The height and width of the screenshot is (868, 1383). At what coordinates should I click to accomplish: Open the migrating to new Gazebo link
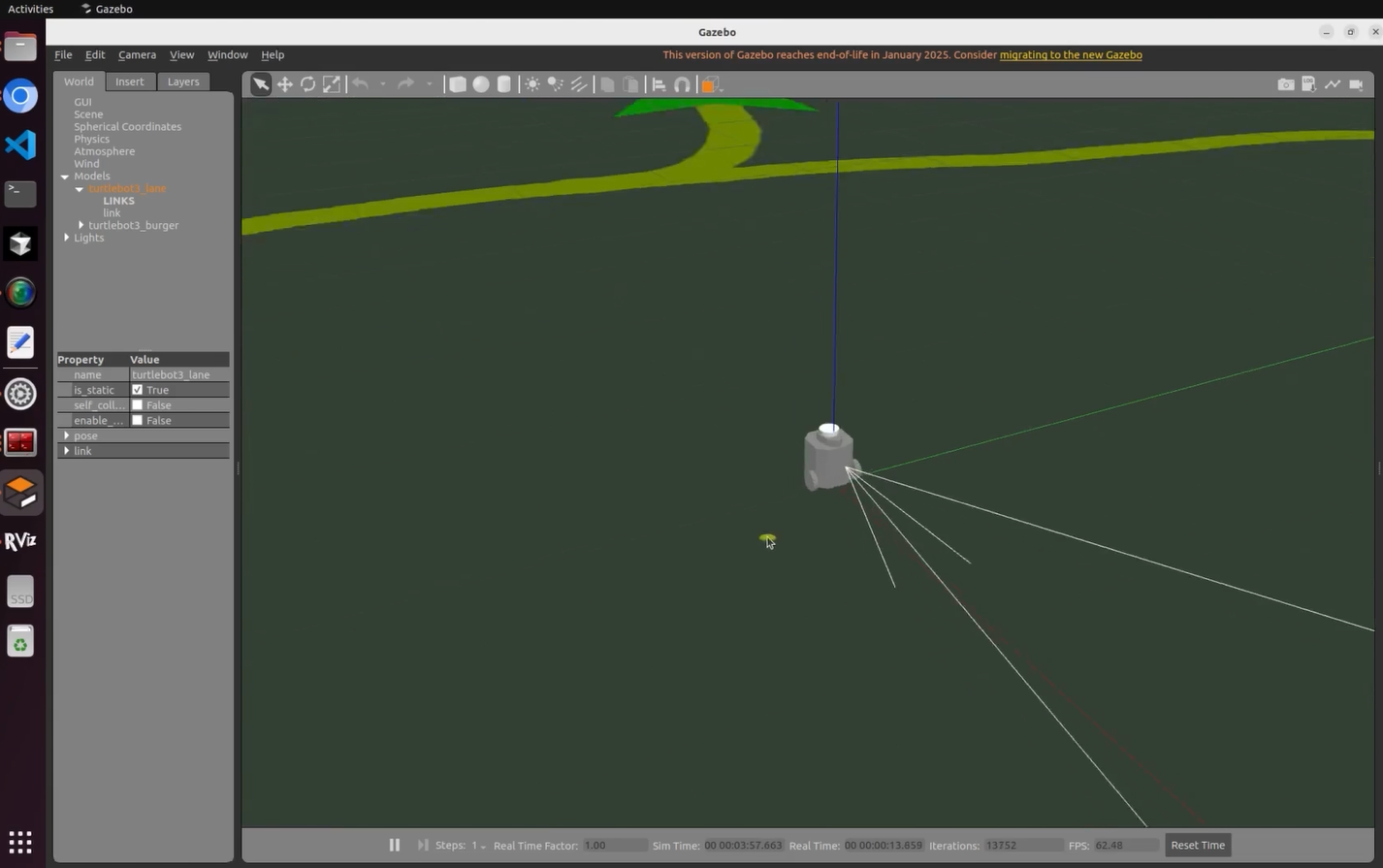pos(1070,55)
